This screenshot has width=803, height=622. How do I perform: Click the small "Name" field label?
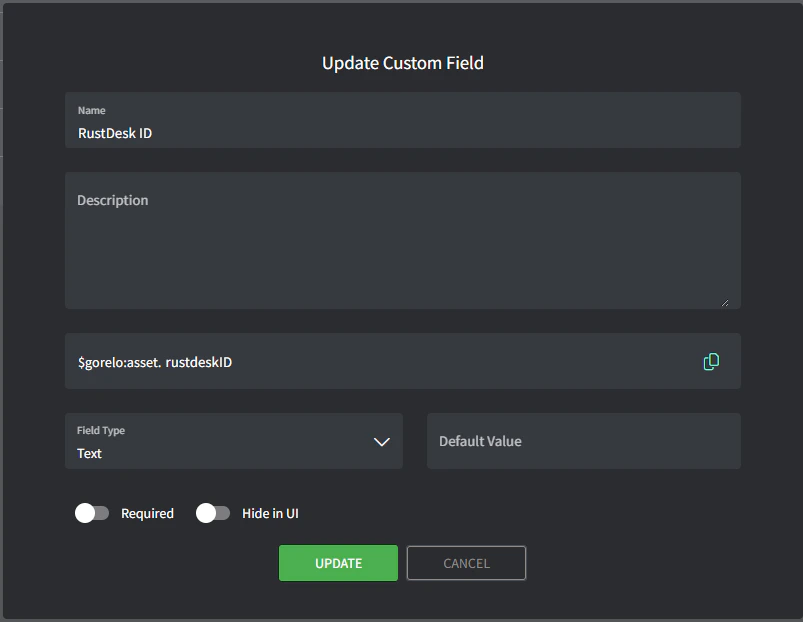91,110
